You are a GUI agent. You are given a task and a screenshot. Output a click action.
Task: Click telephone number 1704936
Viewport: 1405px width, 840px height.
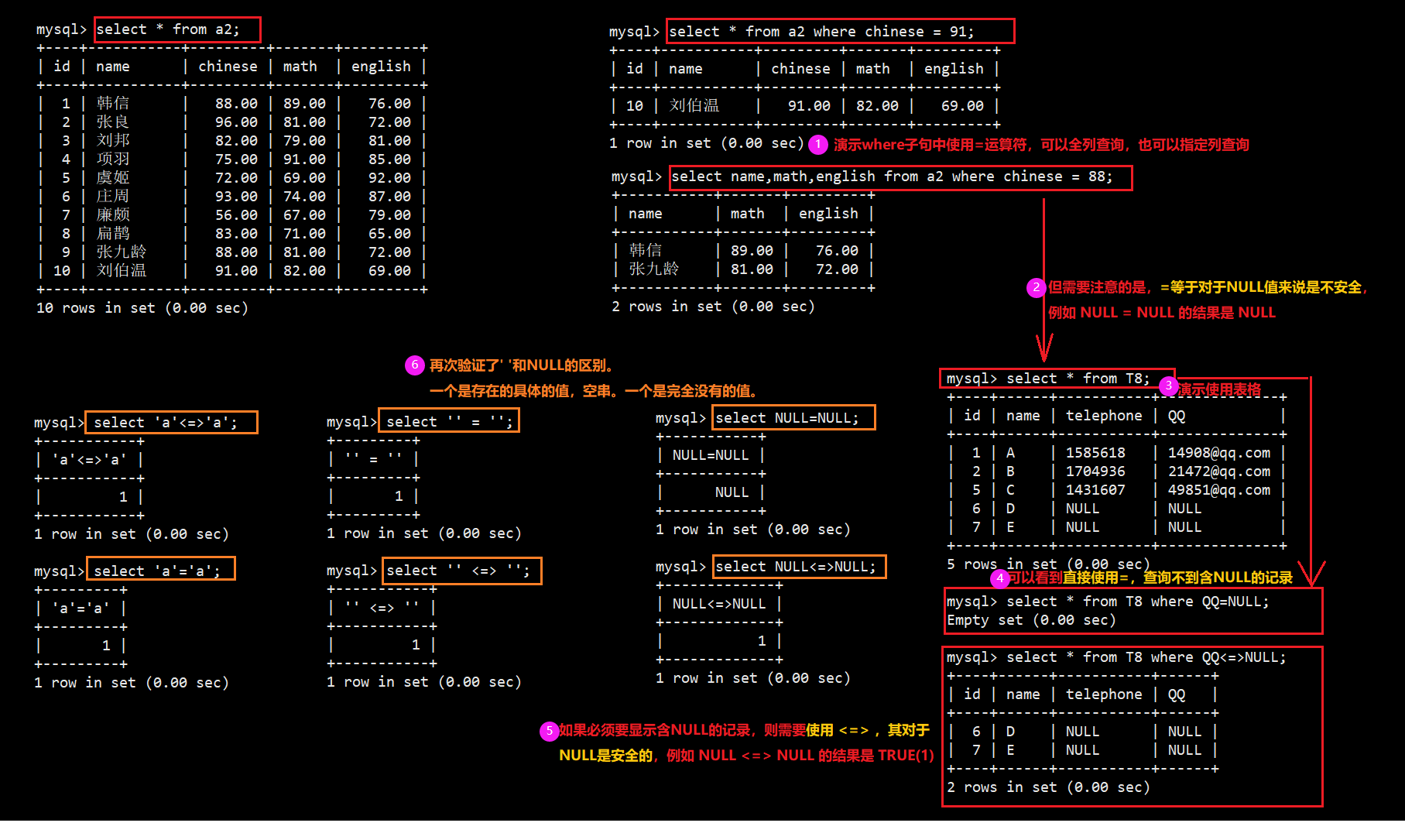[1095, 471]
